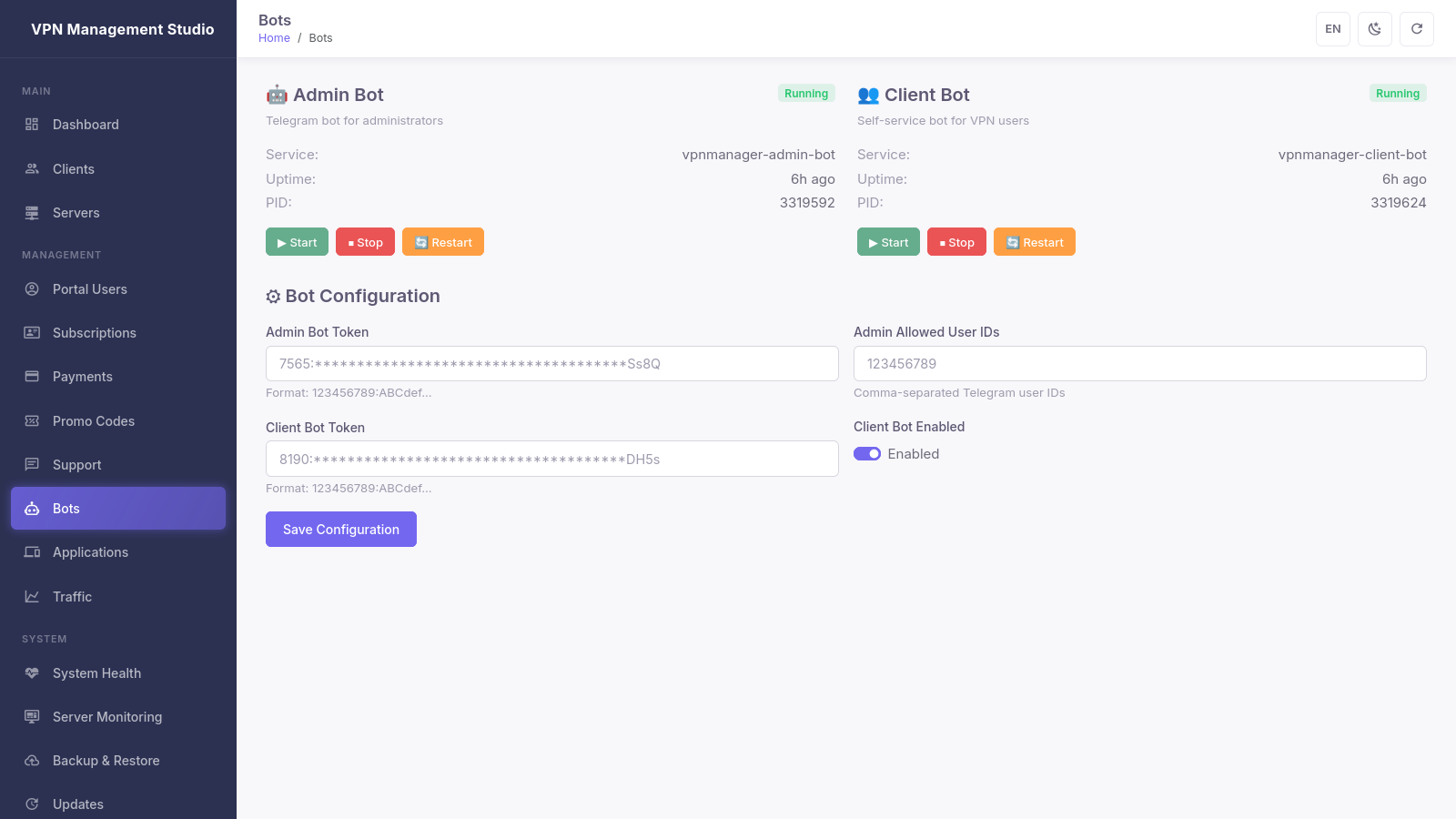Switch interface language via EN button

click(1332, 28)
